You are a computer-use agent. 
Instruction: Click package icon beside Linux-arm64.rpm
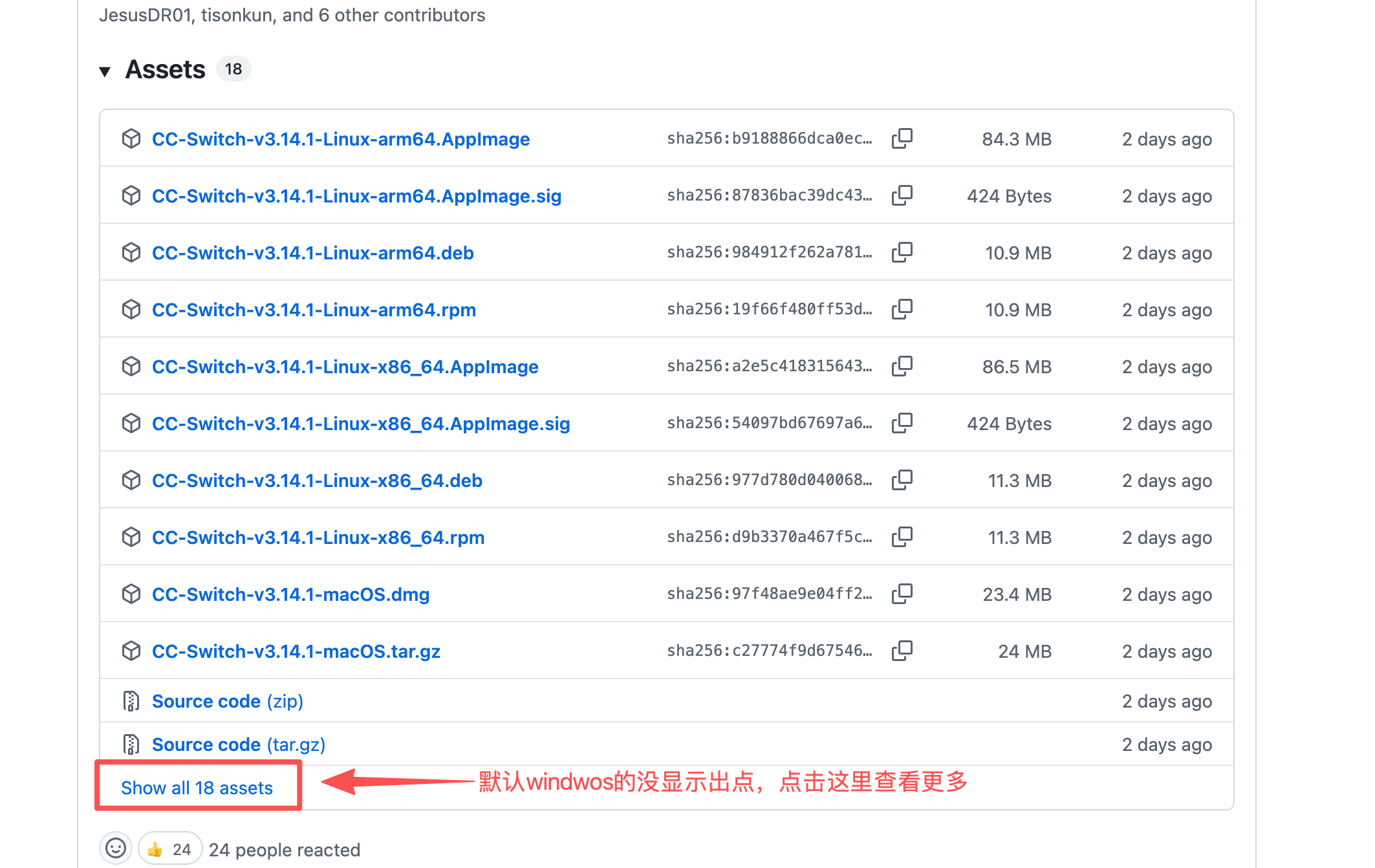131,309
